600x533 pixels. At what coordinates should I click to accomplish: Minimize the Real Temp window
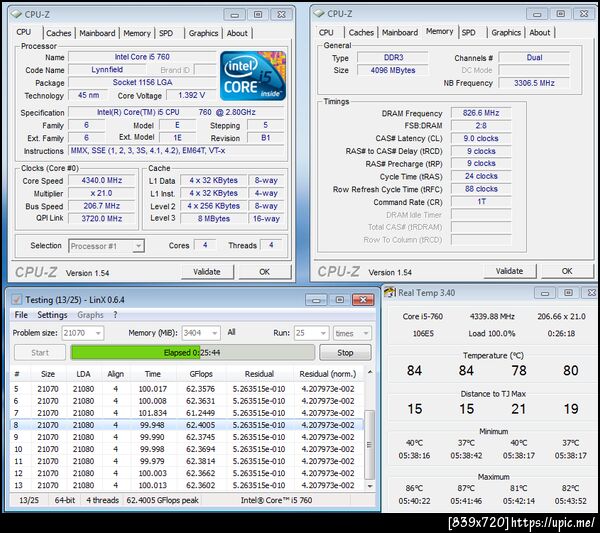(545, 293)
